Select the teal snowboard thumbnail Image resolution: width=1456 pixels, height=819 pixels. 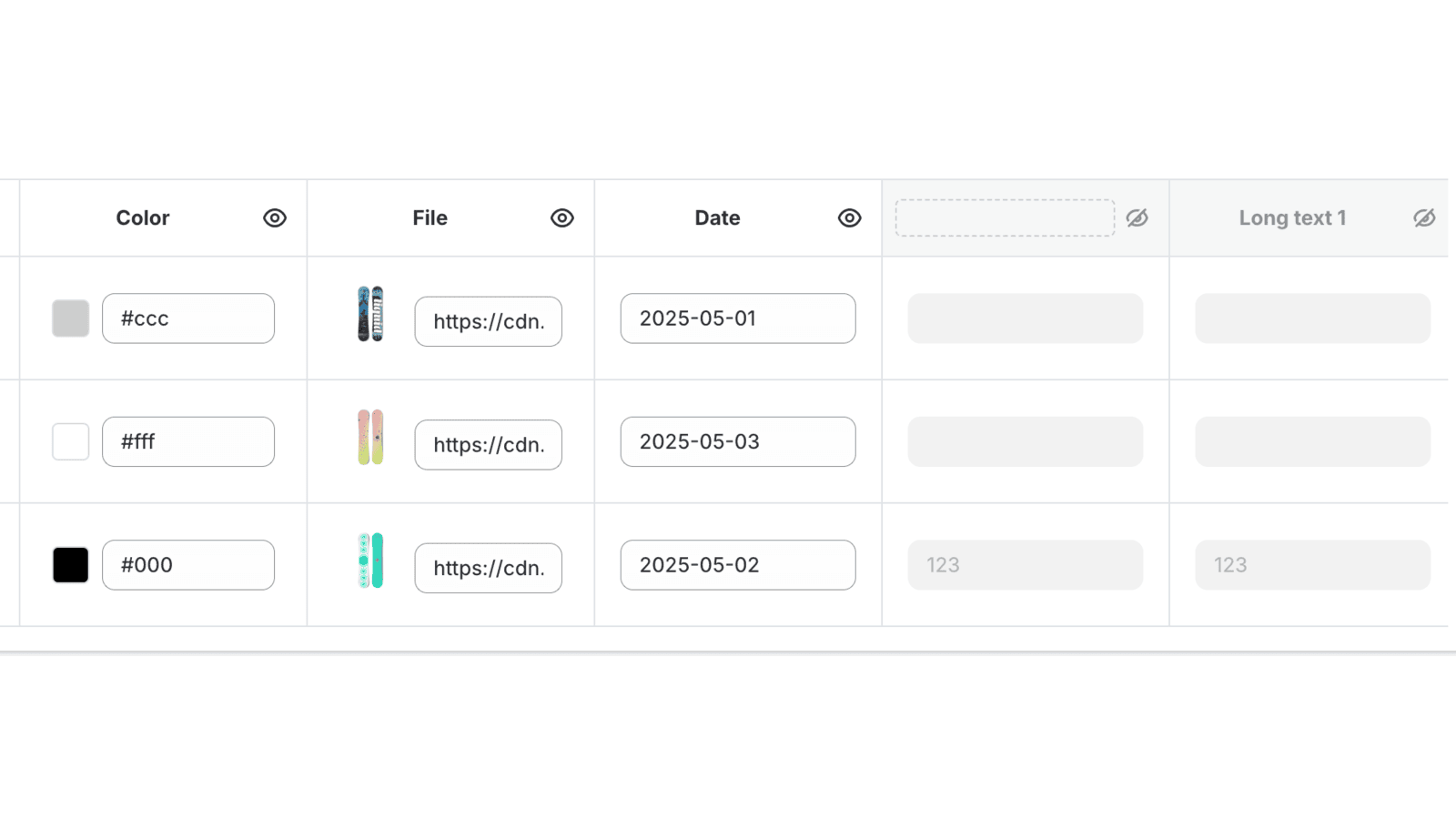coord(370,561)
